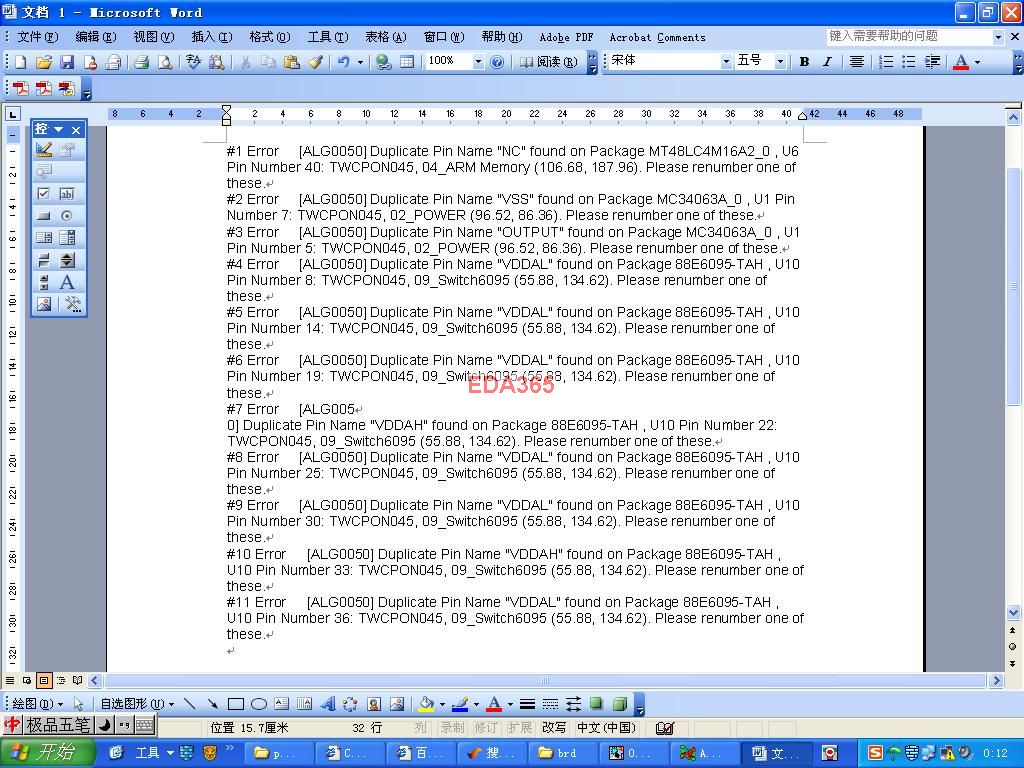Open the 文件 File menu
This screenshot has height=768, width=1024.
click(x=37, y=37)
